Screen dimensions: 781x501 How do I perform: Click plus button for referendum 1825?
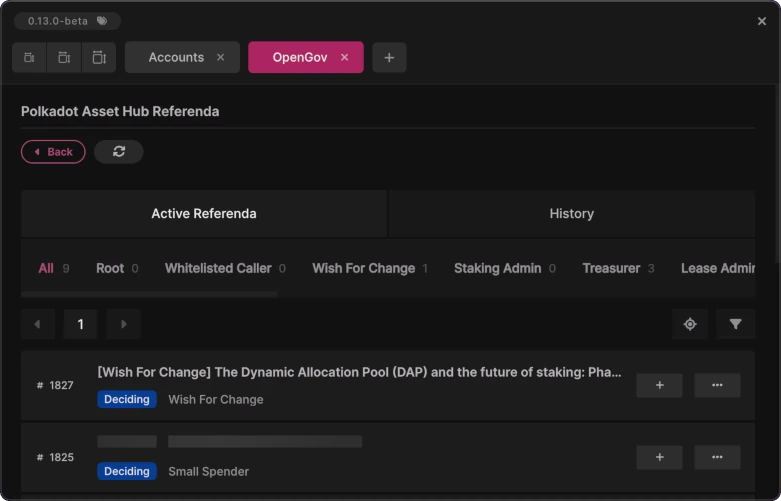tap(659, 457)
